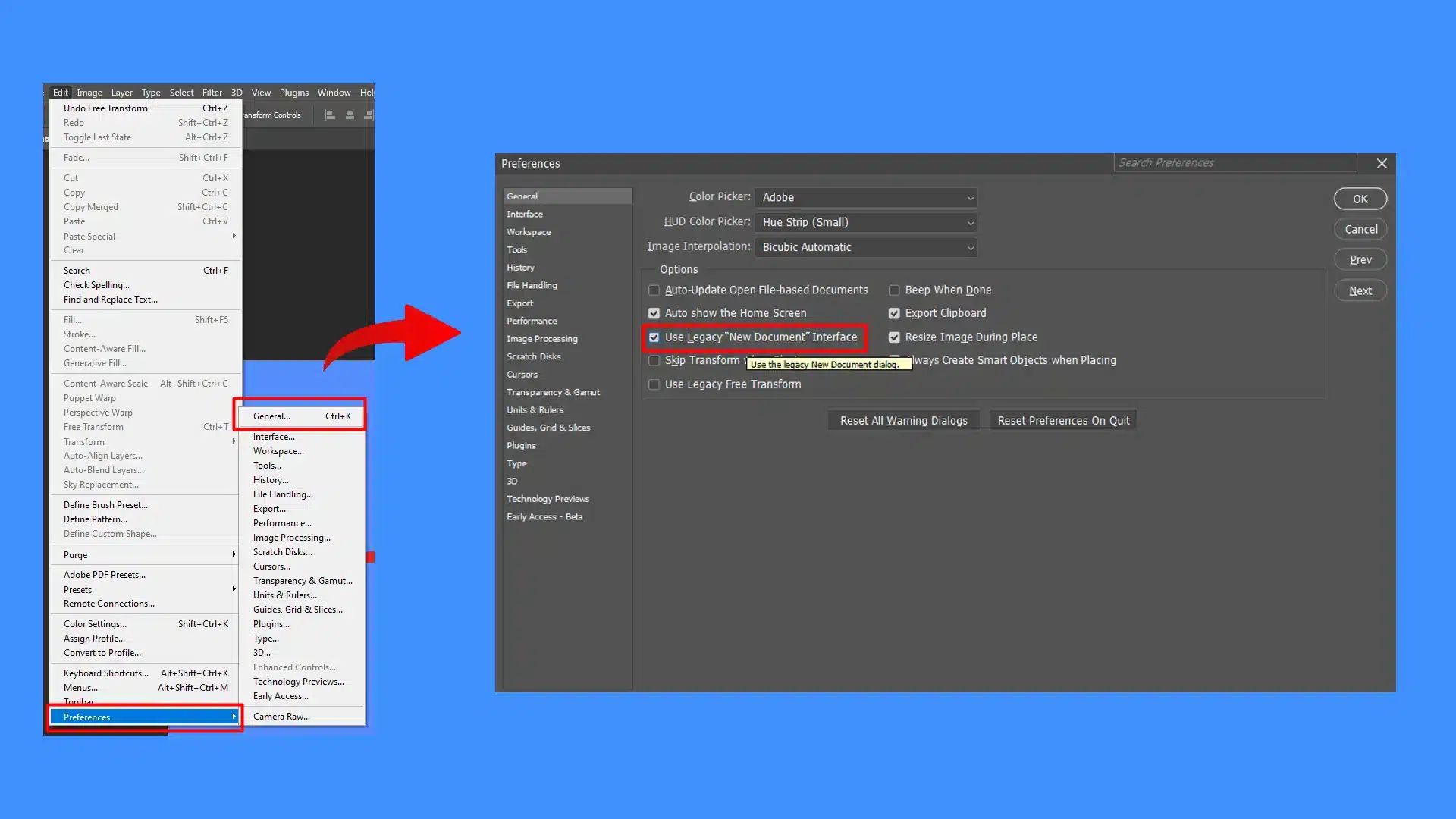Open Edit menu in menu bar

[61, 92]
